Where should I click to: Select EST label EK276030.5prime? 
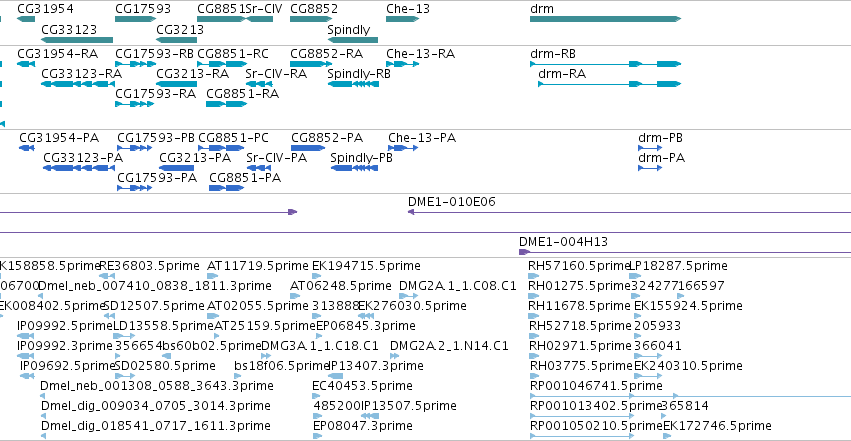tap(412, 306)
